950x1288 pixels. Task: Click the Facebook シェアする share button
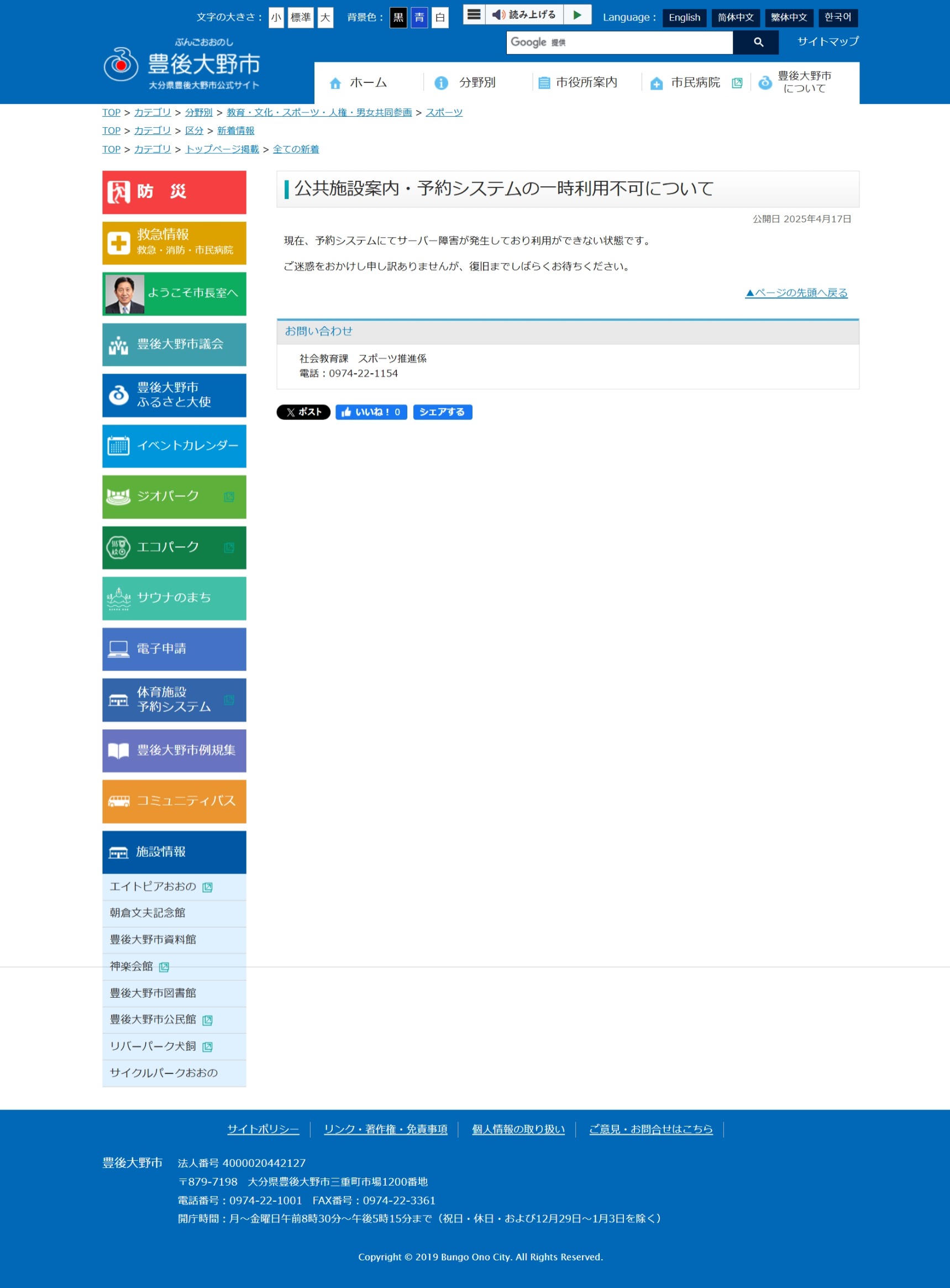443,412
